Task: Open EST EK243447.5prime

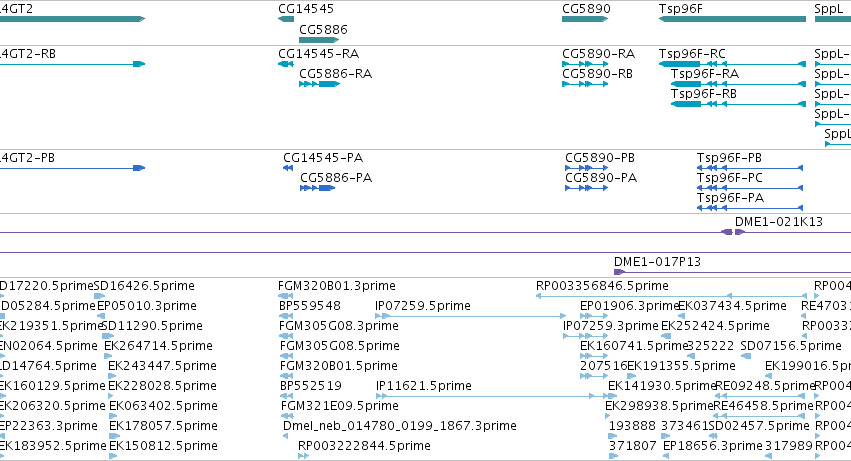Action: (162, 367)
